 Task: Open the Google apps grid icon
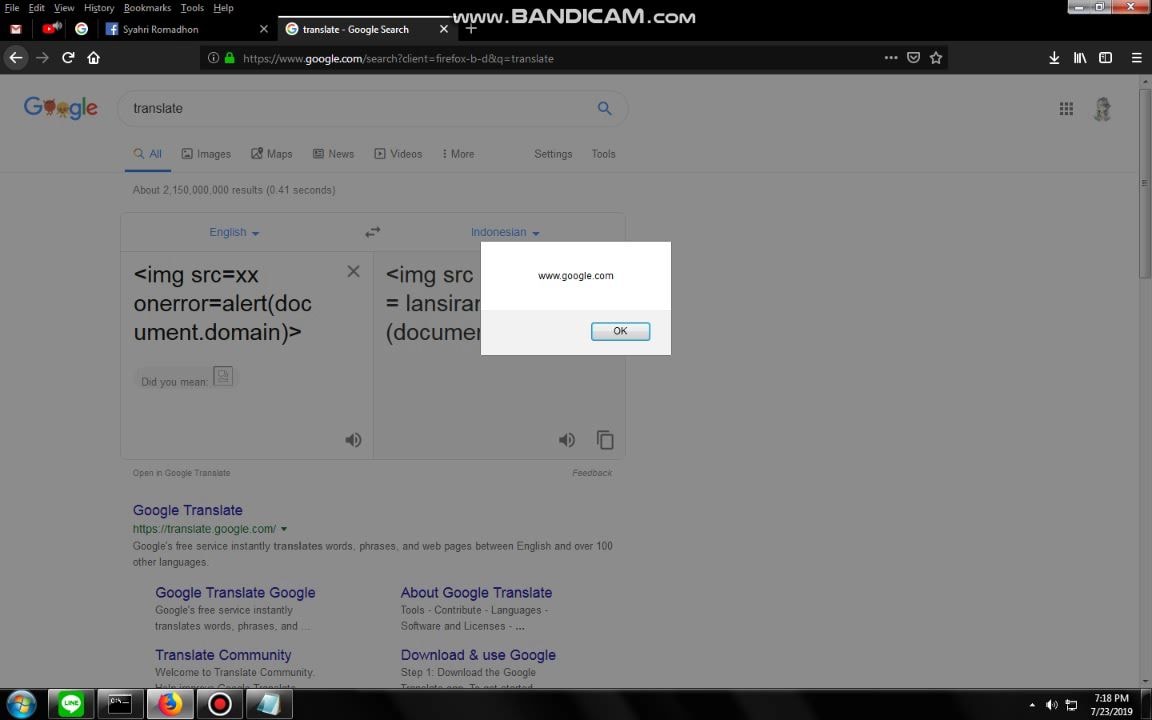(x=1066, y=109)
